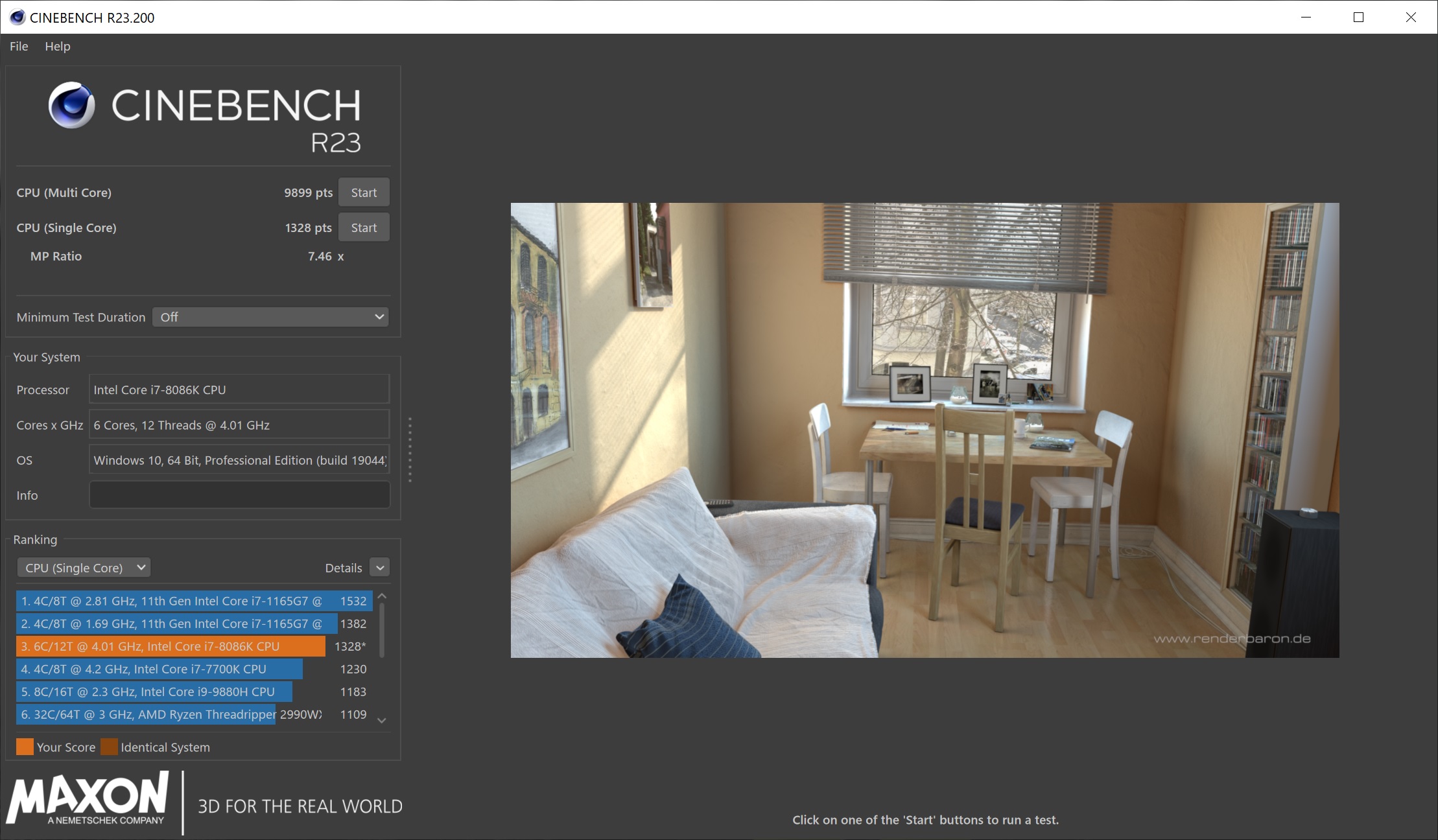
Task: Click the rendered room preview image
Action: [925, 430]
